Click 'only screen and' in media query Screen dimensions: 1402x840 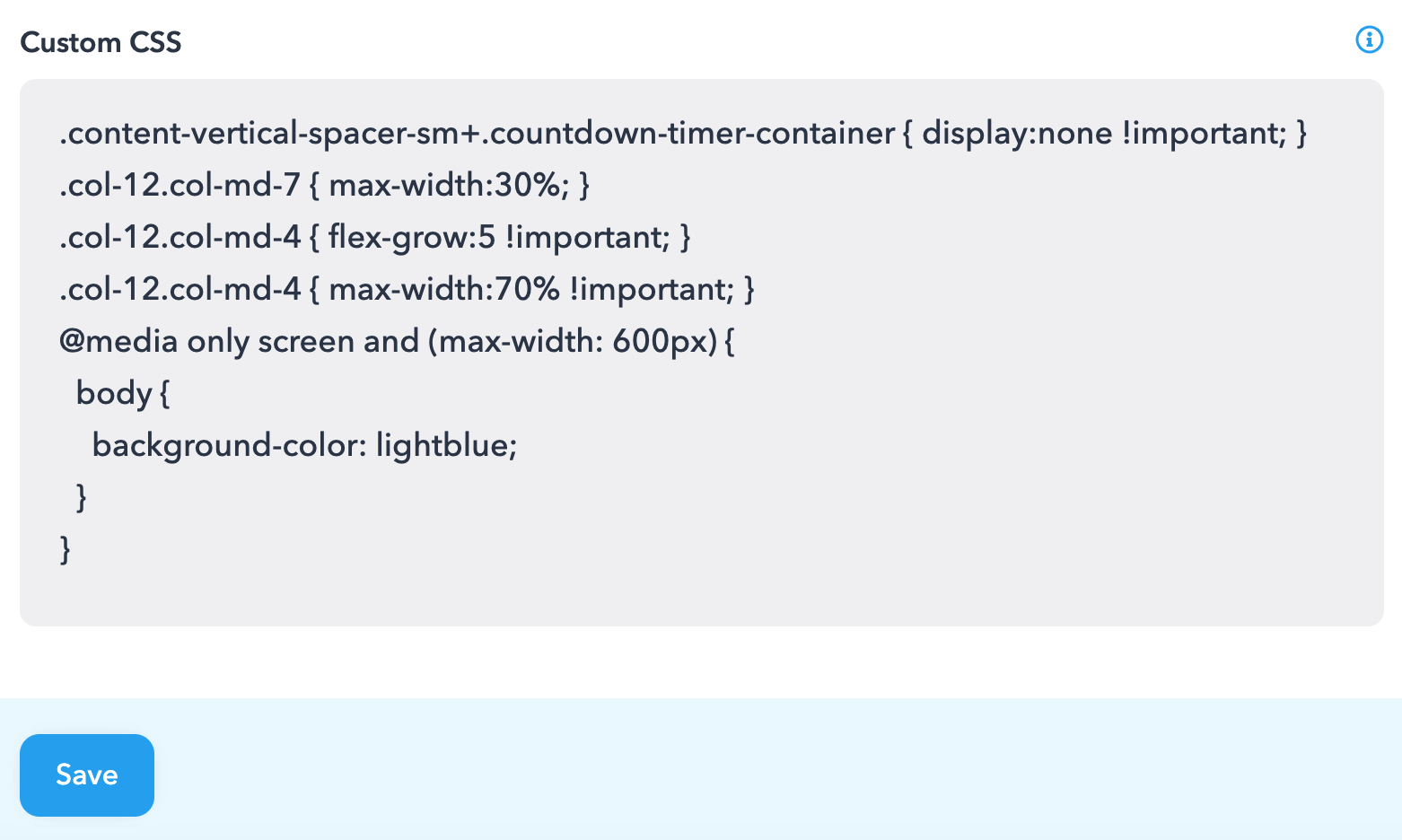point(302,341)
